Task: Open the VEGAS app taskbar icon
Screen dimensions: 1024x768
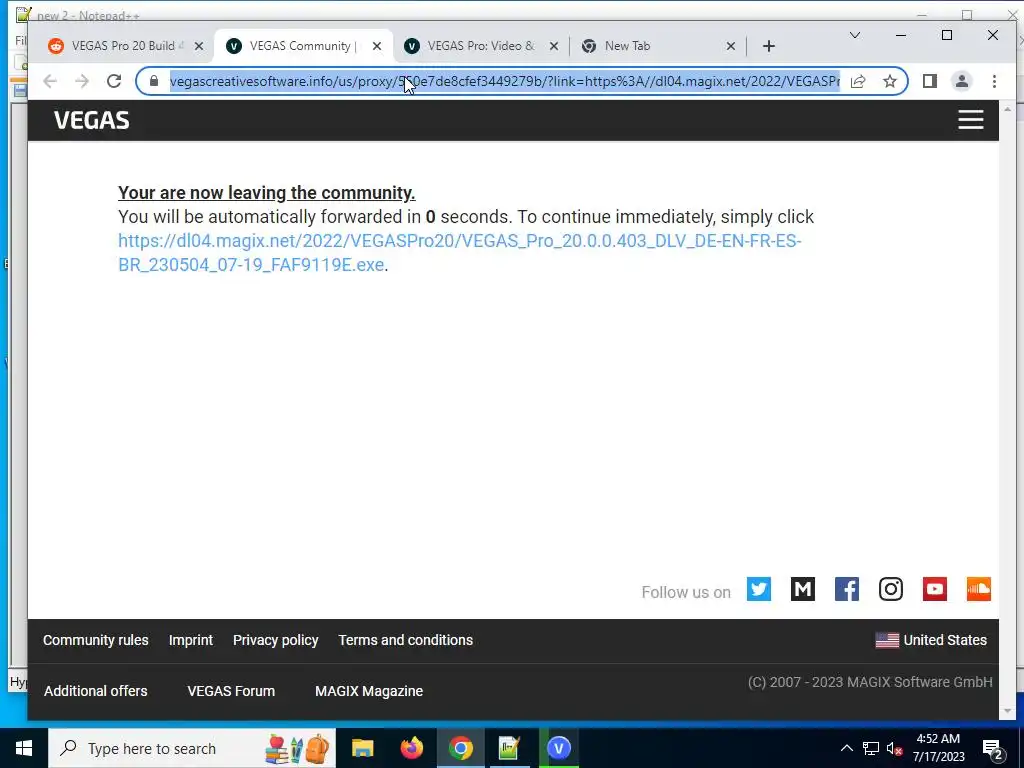Action: 558,748
